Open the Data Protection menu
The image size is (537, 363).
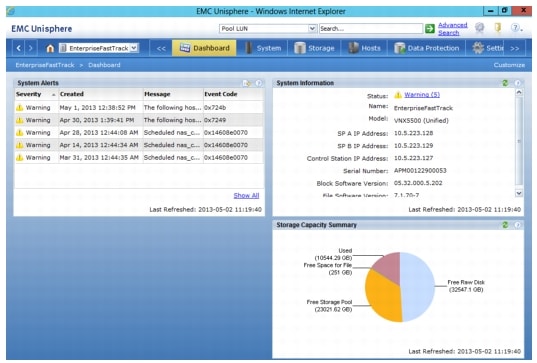pos(426,48)
